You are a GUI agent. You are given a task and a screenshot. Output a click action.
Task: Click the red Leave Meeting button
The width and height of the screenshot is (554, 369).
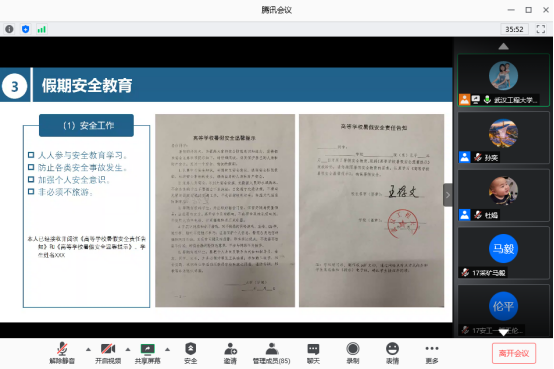point(514,353)
